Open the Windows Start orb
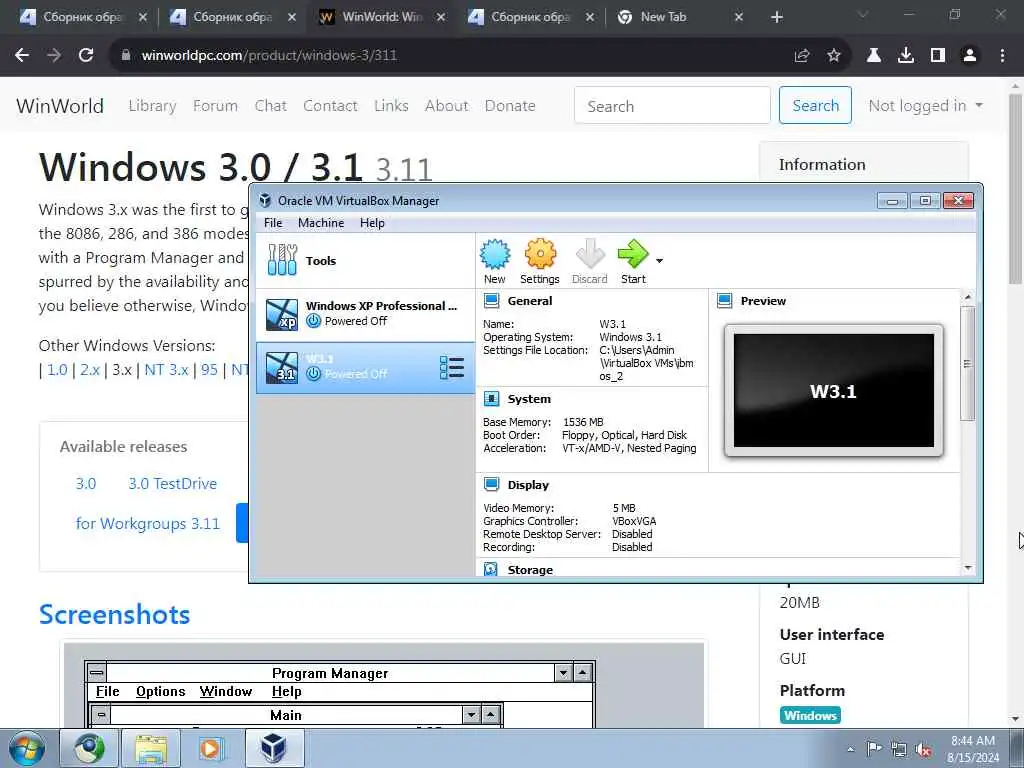 pos(27,748)
